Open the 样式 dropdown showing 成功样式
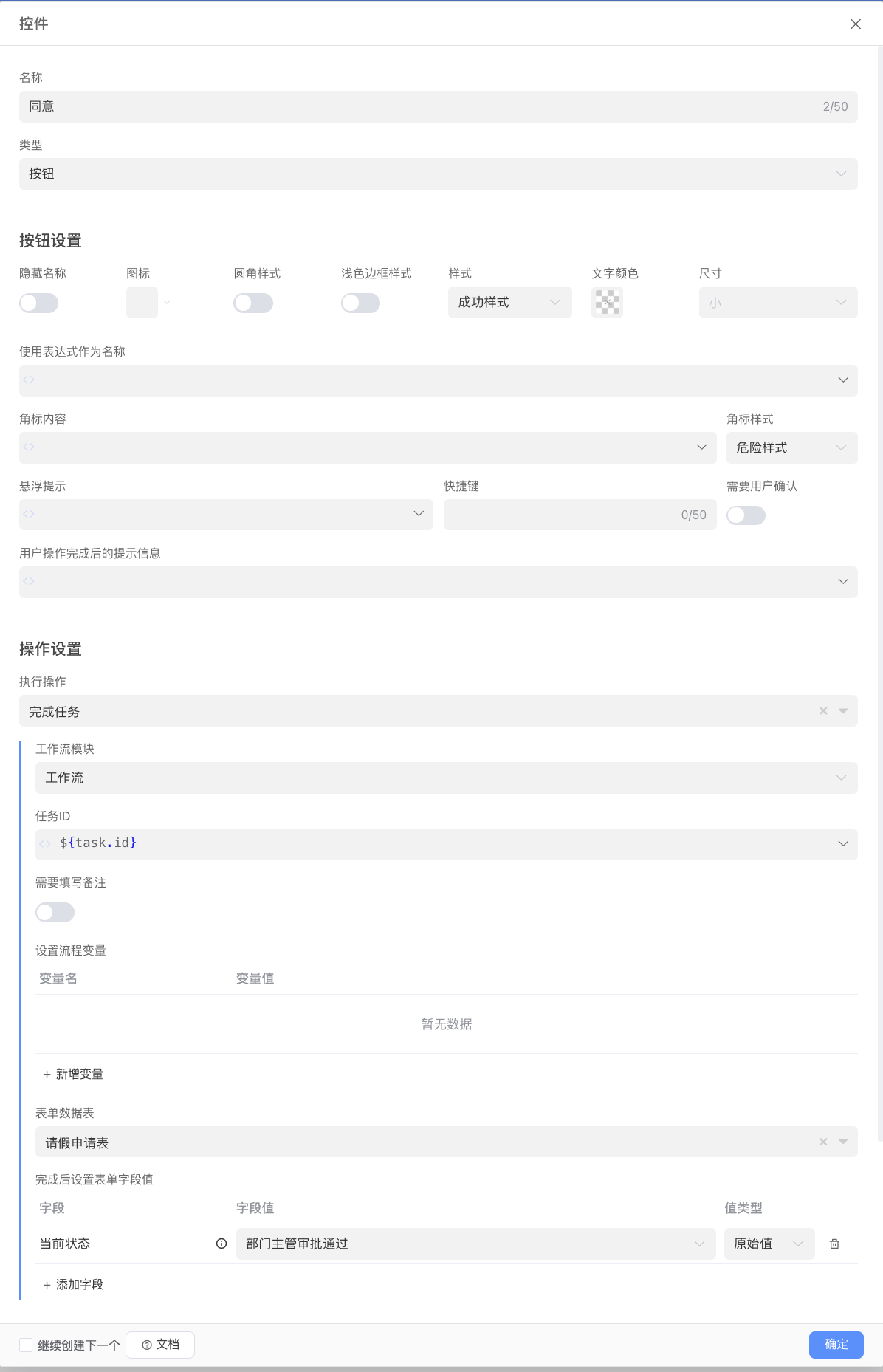 (x=509, y=303)
